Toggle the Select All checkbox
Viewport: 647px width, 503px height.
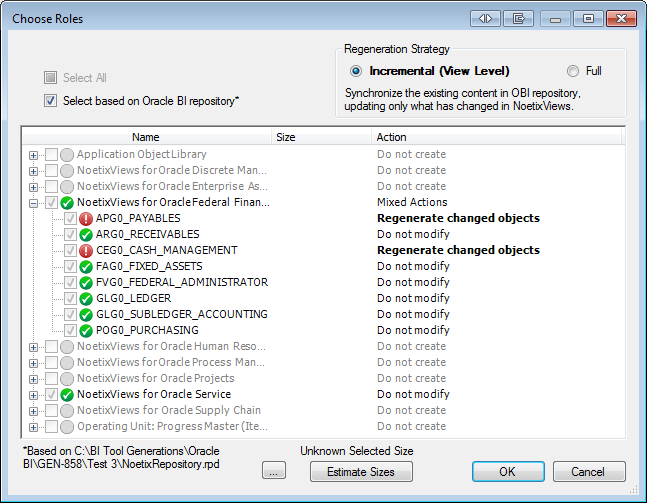(50, 78)
